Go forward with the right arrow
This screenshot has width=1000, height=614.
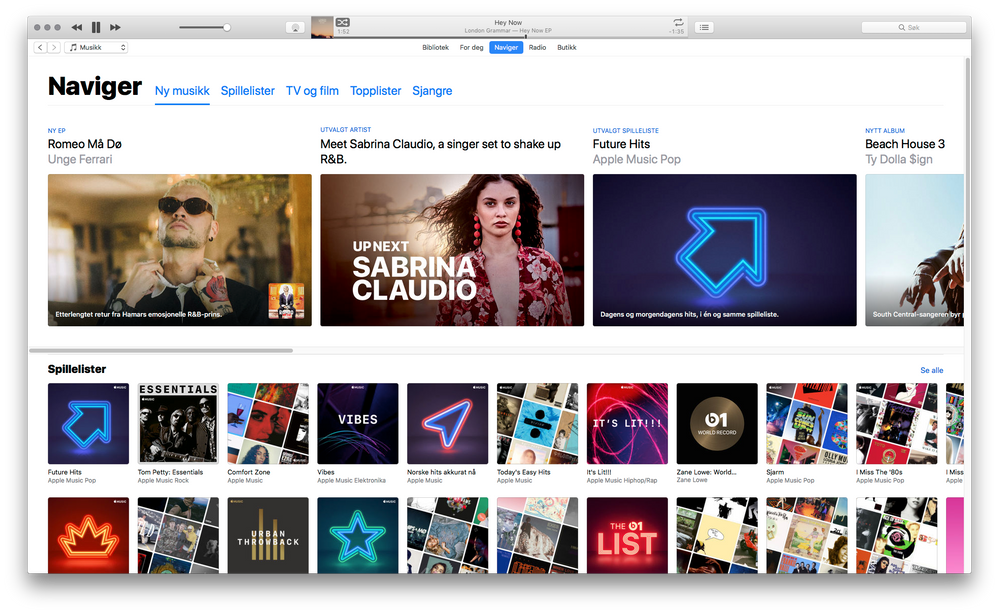click(x=54, y=47)
